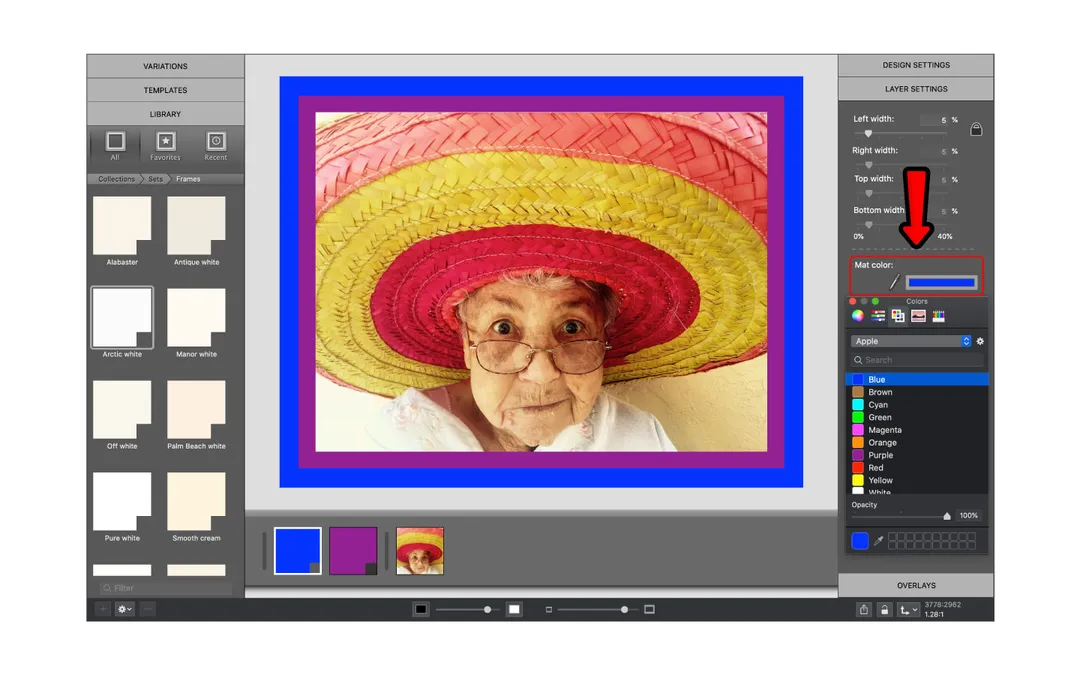Click the Left width percent field

pos(936,120)
